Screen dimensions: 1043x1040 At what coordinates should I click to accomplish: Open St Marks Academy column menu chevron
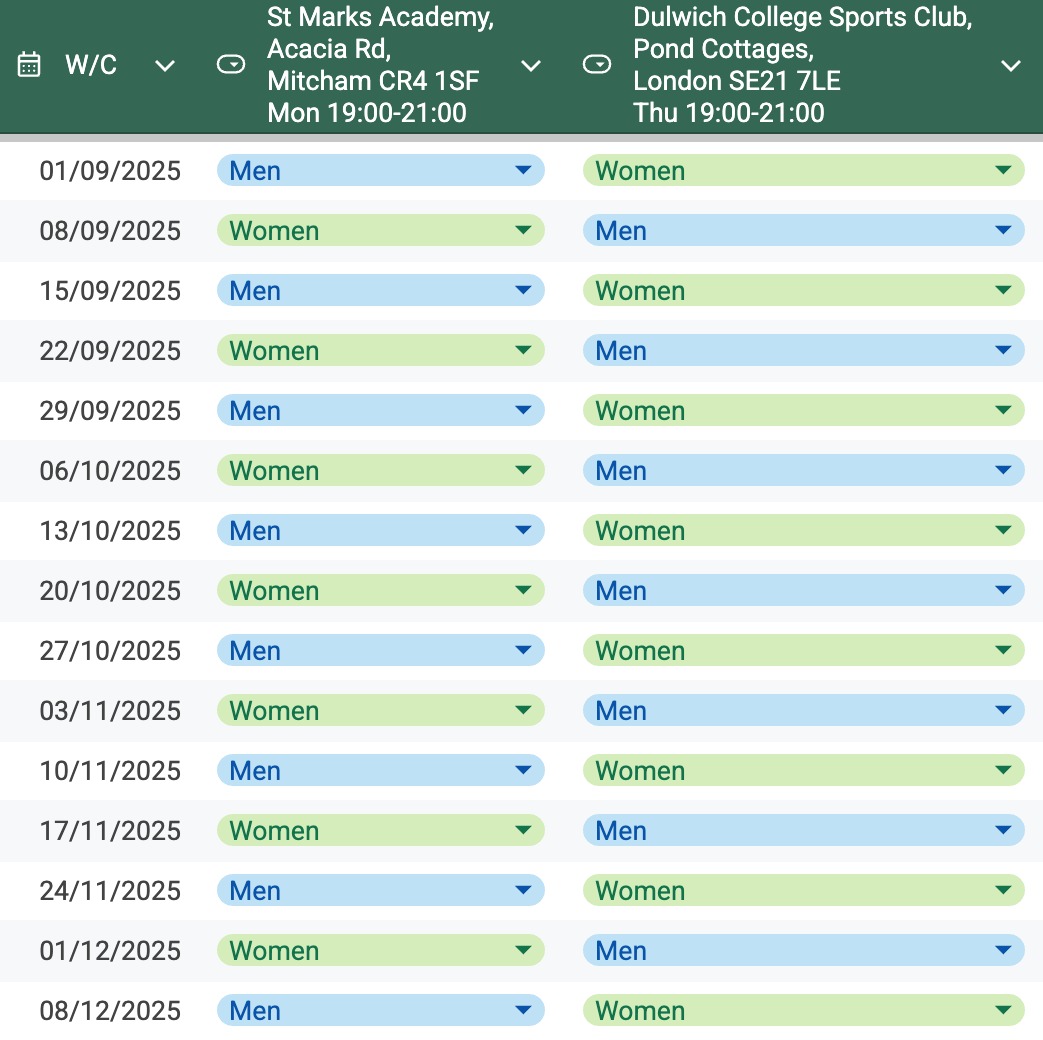point(531,66)
